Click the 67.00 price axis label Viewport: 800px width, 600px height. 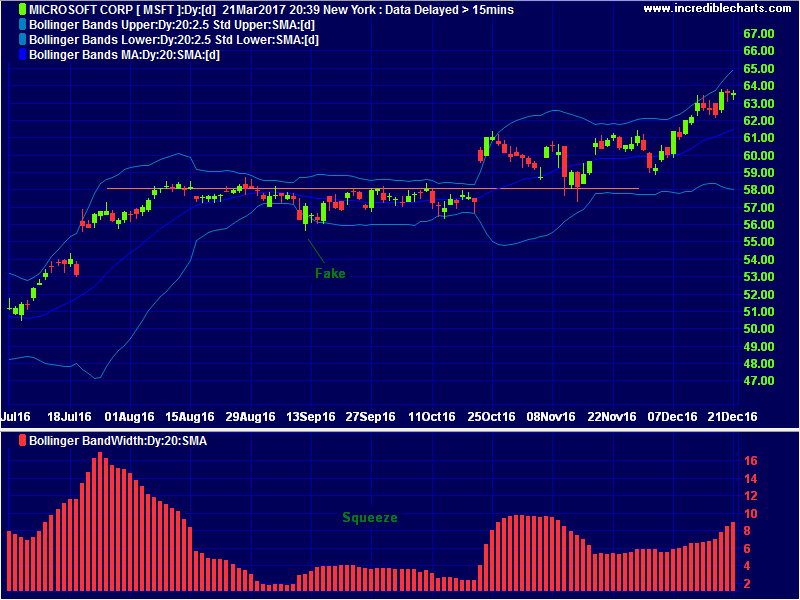[x=759, y=34]
